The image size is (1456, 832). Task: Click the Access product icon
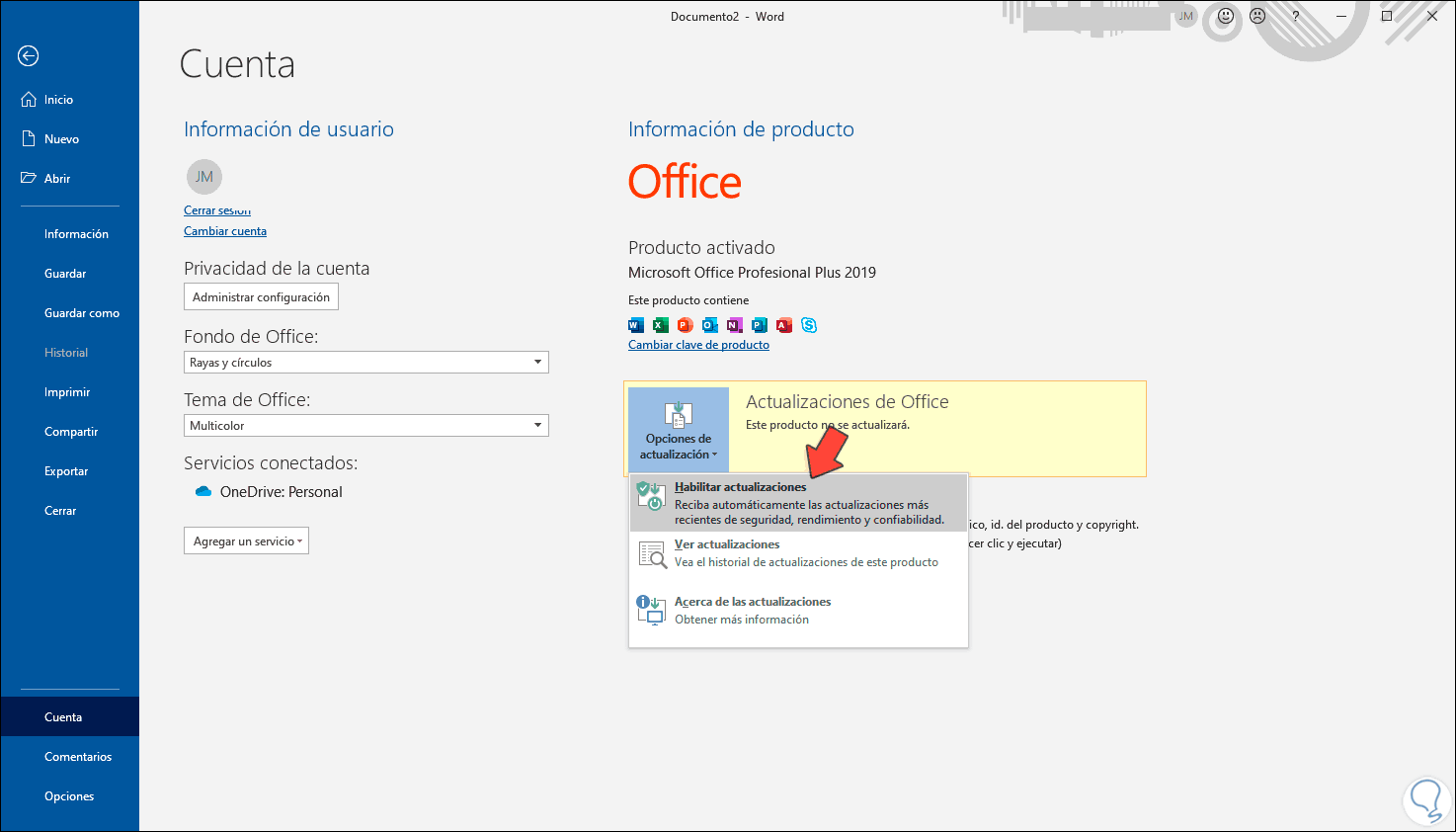(784, 325)
